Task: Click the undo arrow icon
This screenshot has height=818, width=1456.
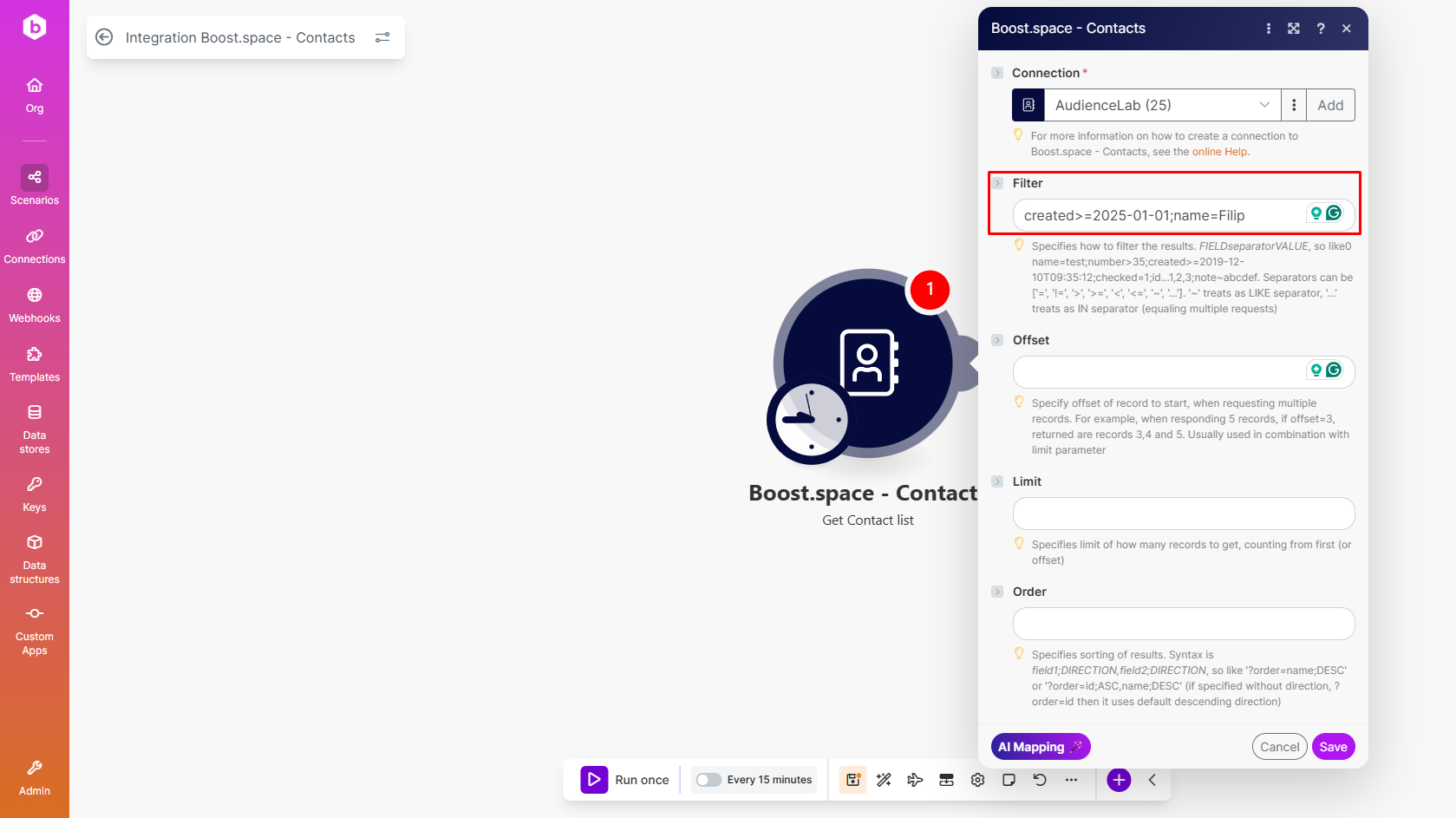Action: tap(1040, 780)
